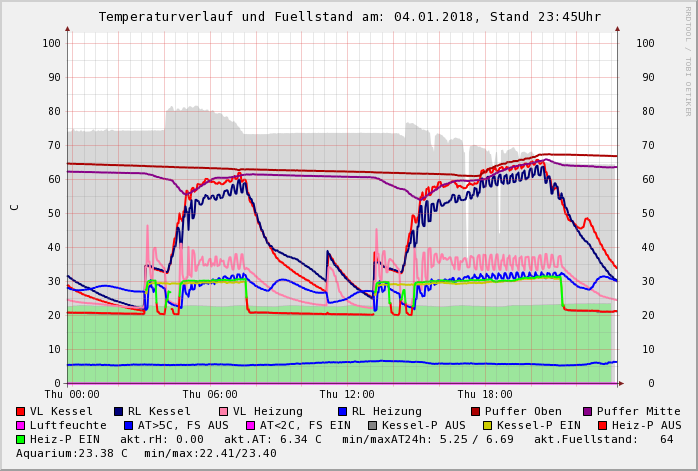Image resolution: width=698 pixels, height=471 pixels.
Task: Select the blue RL Heizung legend swatch
Action: point(342,411)
